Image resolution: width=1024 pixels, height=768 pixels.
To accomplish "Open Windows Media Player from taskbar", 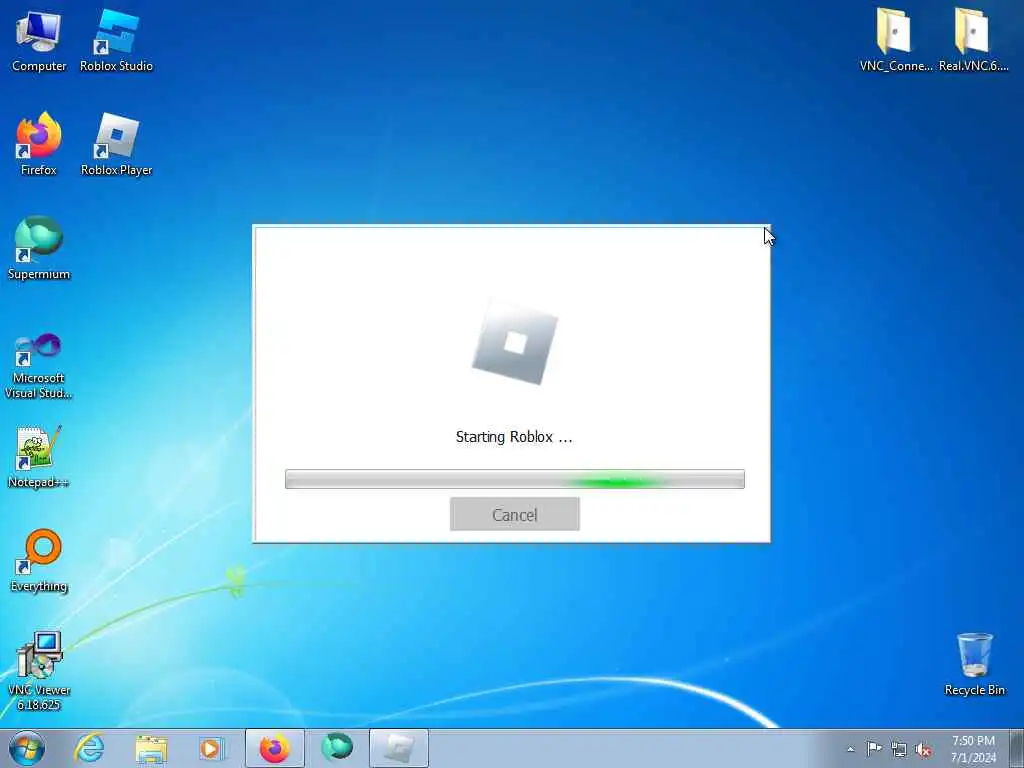I will click(x=212, y=748).
